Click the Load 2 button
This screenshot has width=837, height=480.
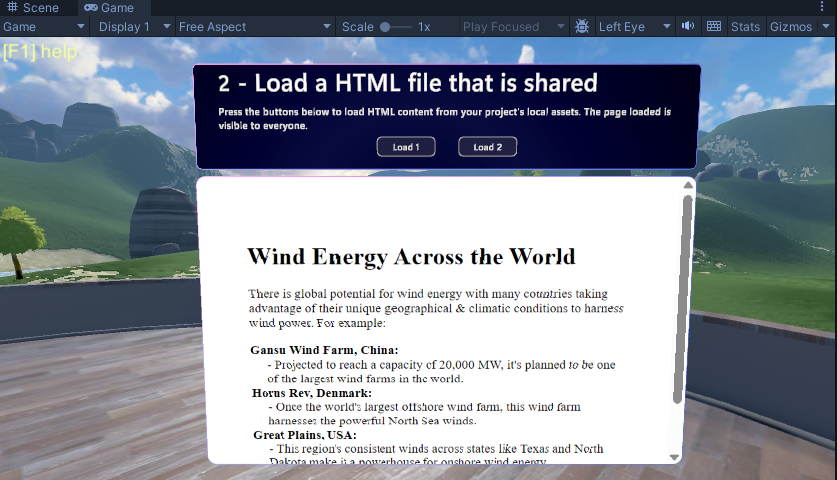[487, 147]
